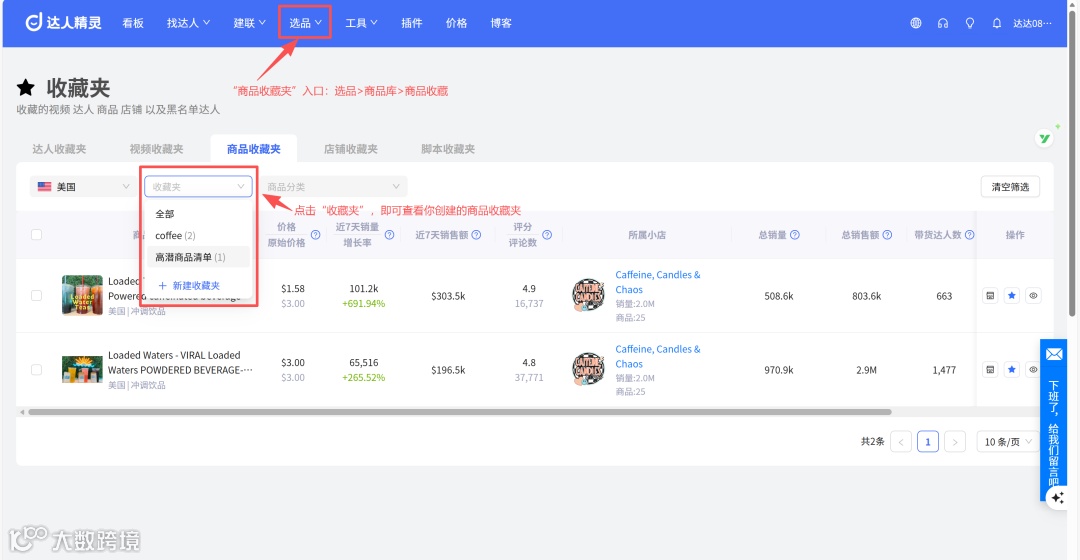The width and height of the screenshot is (1080, 560).
Task: Tick the select-all header checkbox
Action: [37, 235]
